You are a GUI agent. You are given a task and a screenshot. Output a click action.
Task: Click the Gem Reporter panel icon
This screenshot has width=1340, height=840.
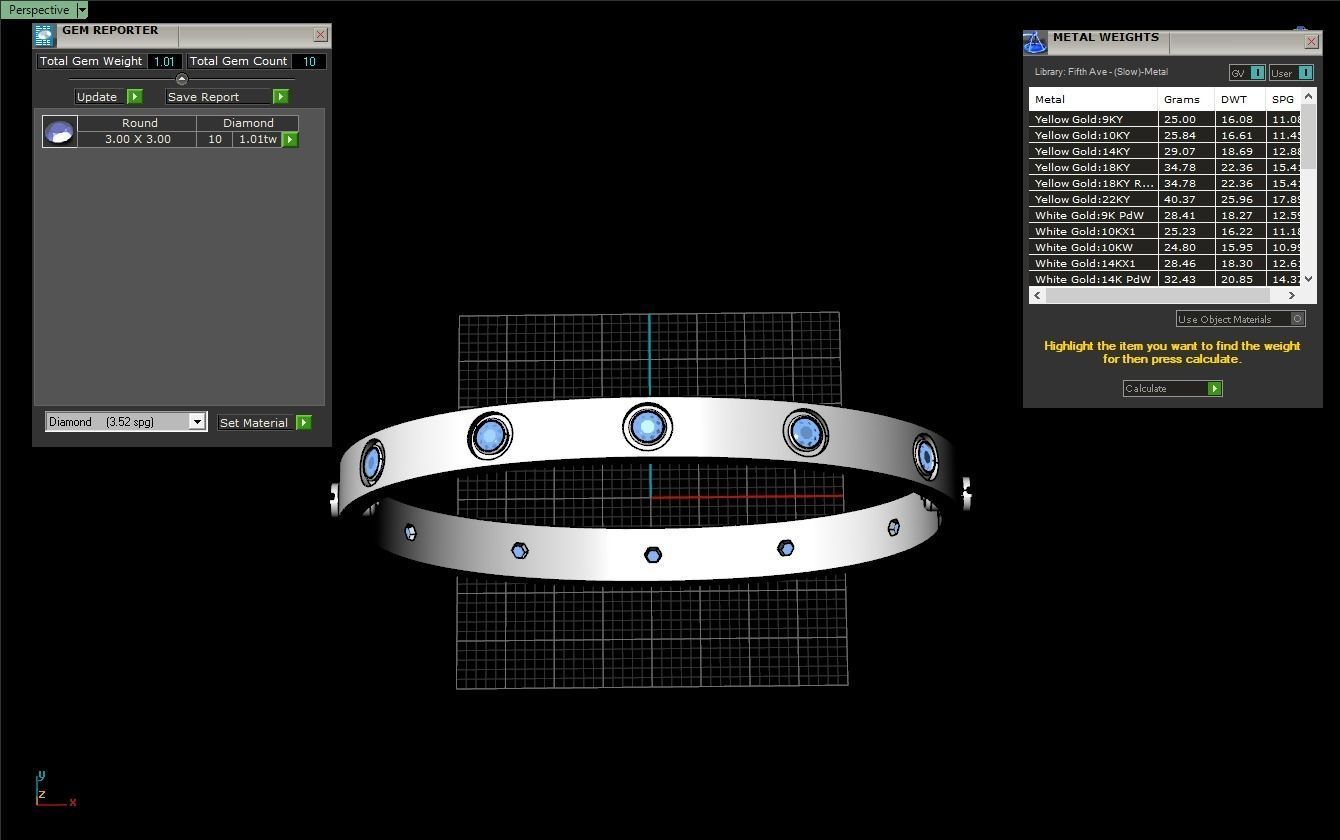tap(44, 36)
